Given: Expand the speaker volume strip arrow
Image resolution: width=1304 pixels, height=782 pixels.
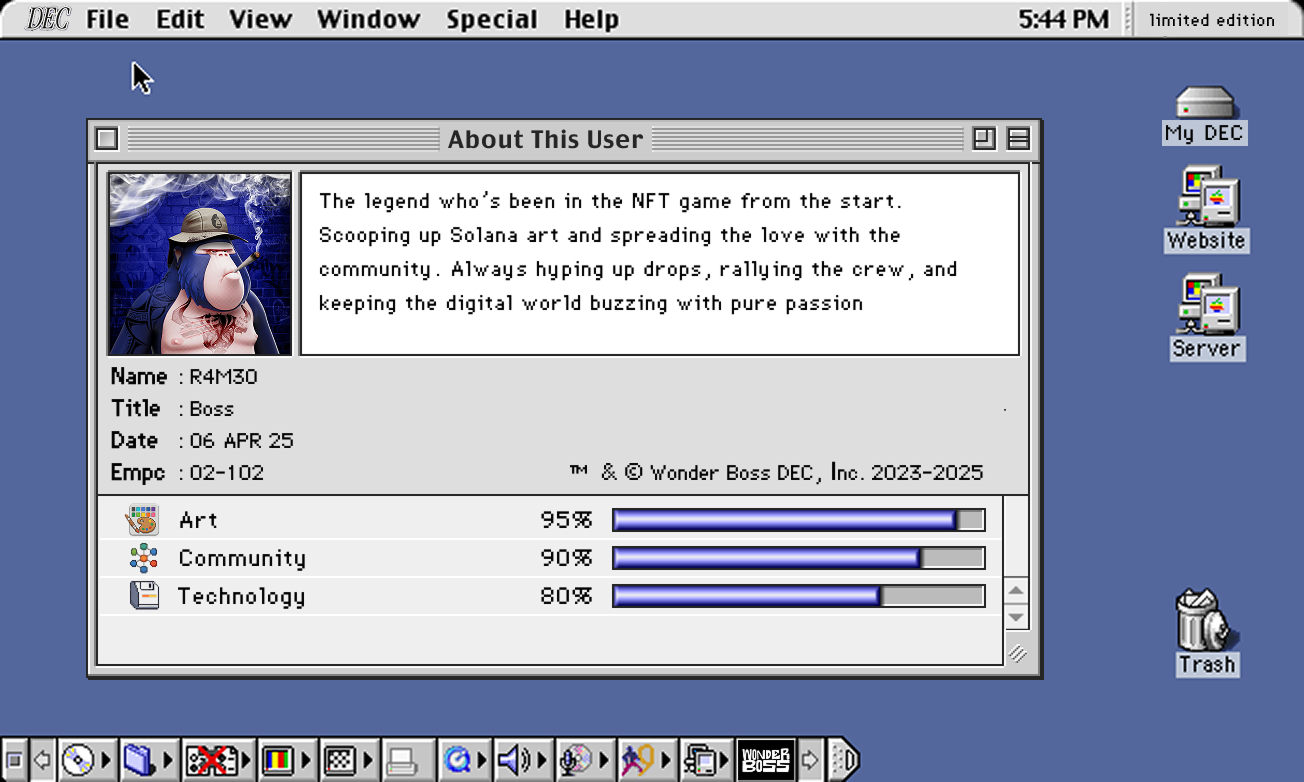Looking at the screenshot, I should (x=543, y=761).
